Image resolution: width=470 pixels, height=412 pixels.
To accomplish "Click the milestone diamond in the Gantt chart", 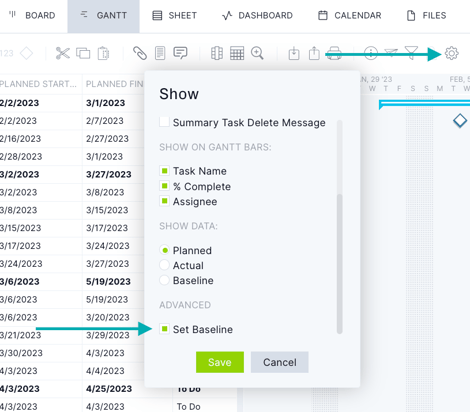I will (x=460, y=121).
